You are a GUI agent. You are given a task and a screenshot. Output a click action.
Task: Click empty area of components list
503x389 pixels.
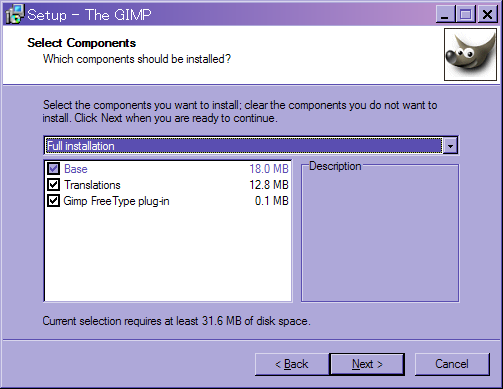point(168,255)
